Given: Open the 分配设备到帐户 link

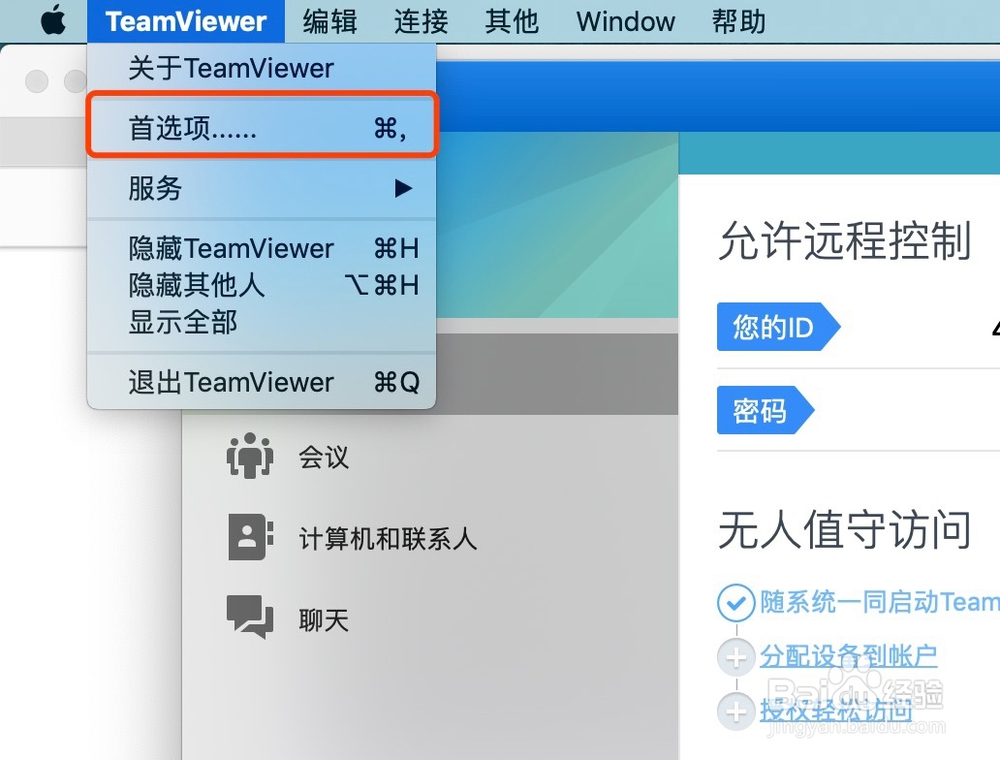Looking at the screenshot, I should point(848,656).
